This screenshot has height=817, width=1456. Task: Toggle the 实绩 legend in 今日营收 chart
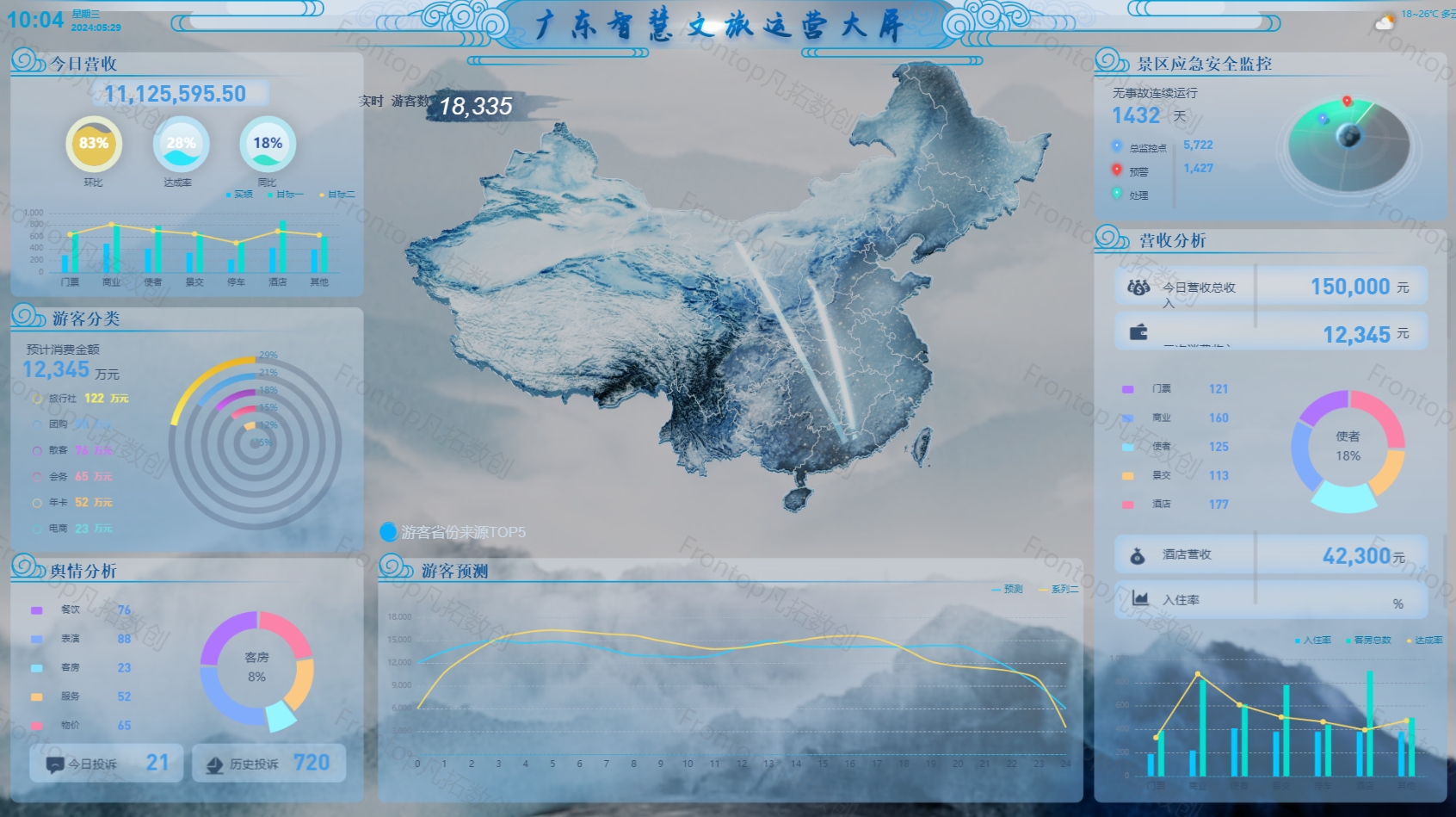(x=240, y=195)
